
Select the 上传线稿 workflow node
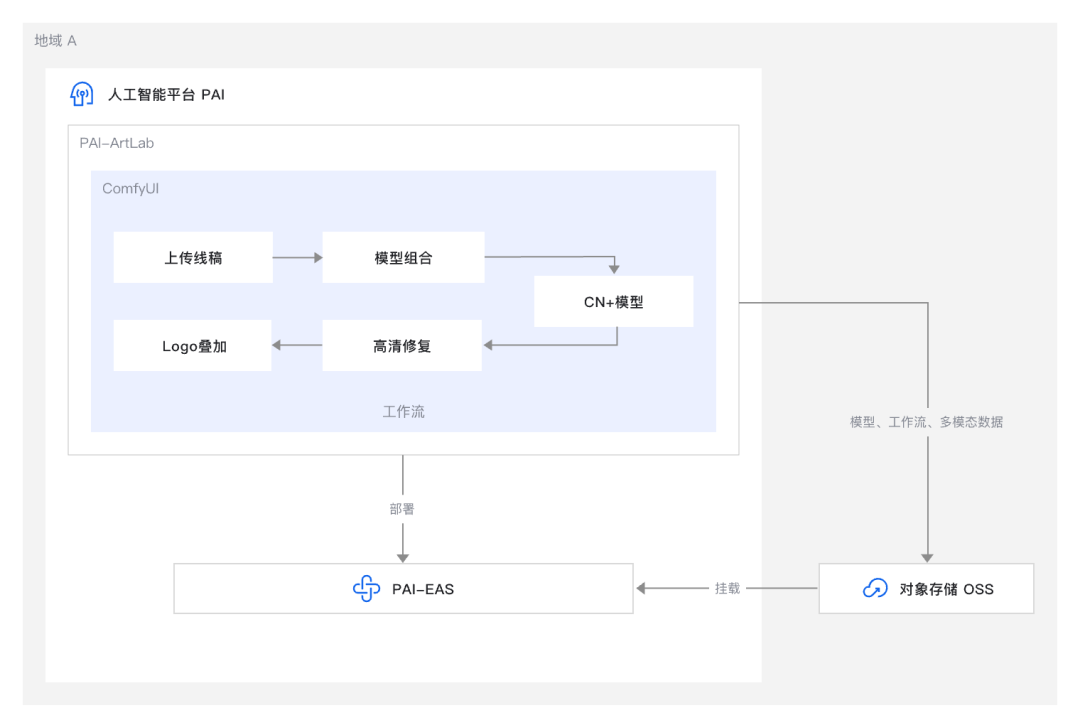coord(193,258)
